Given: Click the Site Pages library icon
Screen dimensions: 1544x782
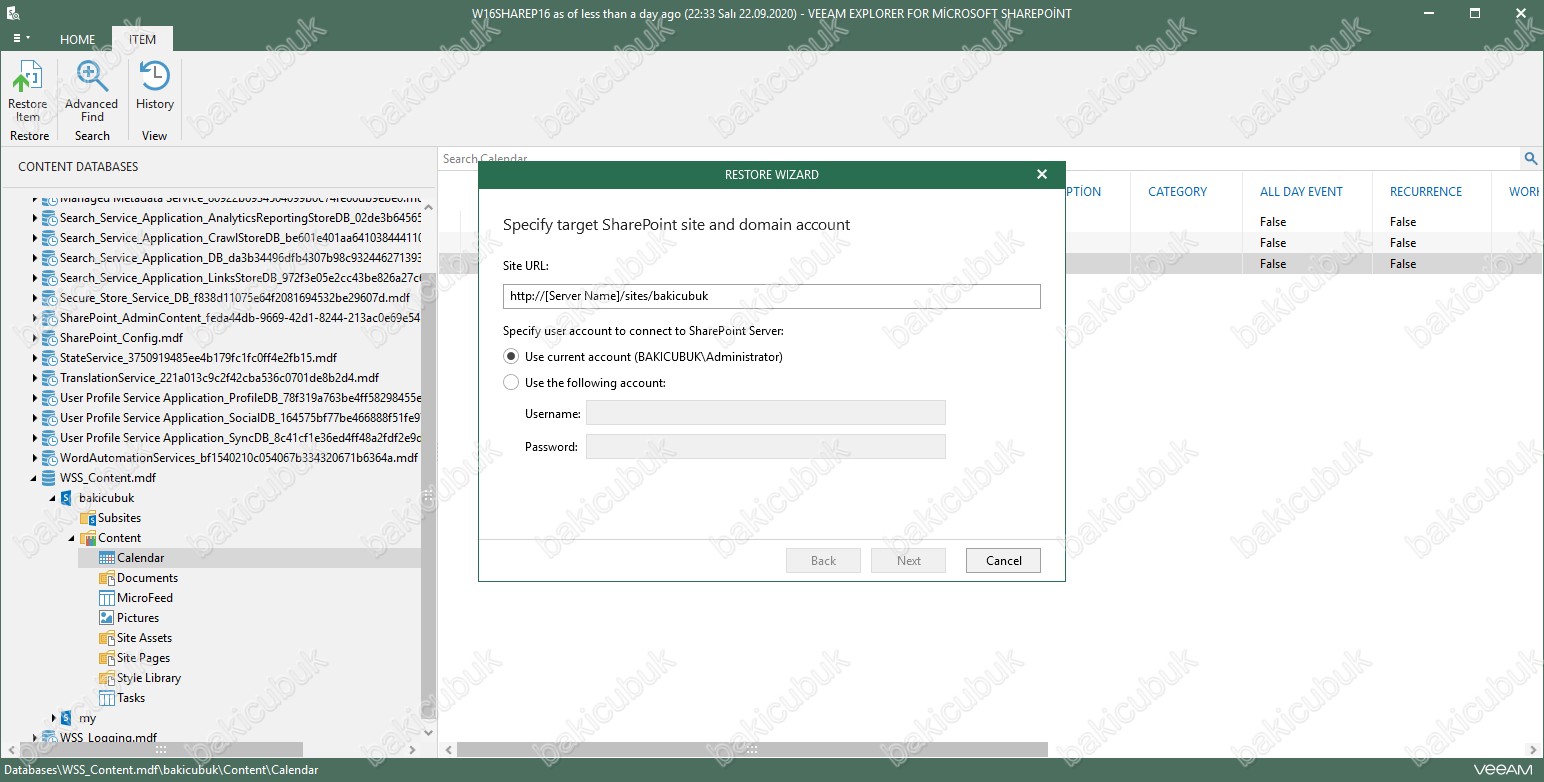Looking at the screenshot, I should [x=107, y=658].
